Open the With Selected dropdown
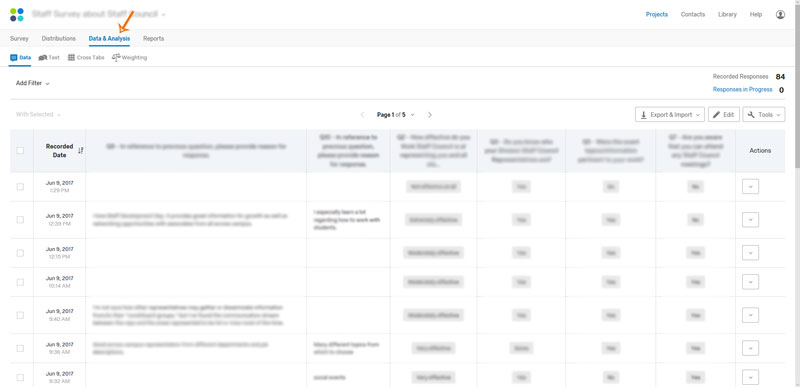This screenshot has height=387, width=800. point(38,115)
